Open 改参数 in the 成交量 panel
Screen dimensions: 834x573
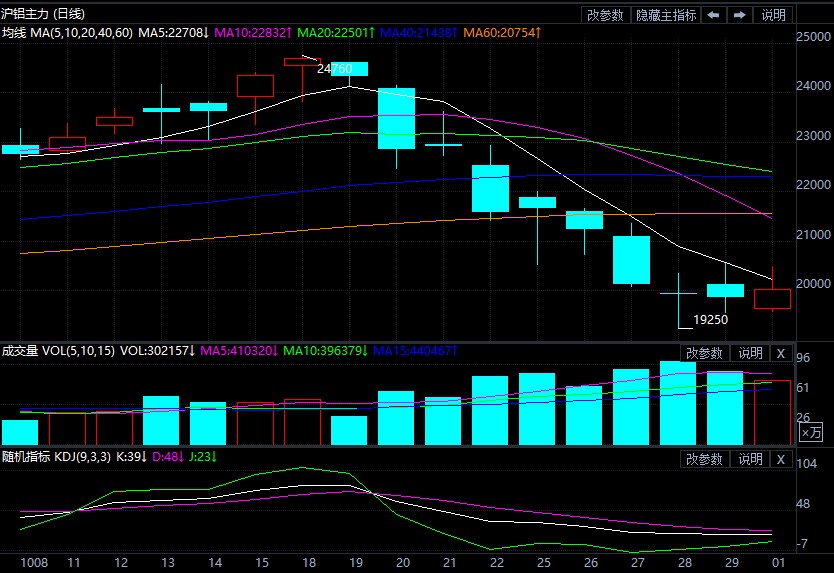703,353
